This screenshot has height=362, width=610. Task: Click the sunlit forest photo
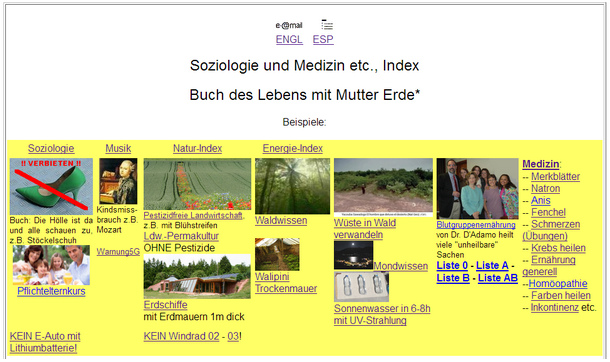coord(293,186)
